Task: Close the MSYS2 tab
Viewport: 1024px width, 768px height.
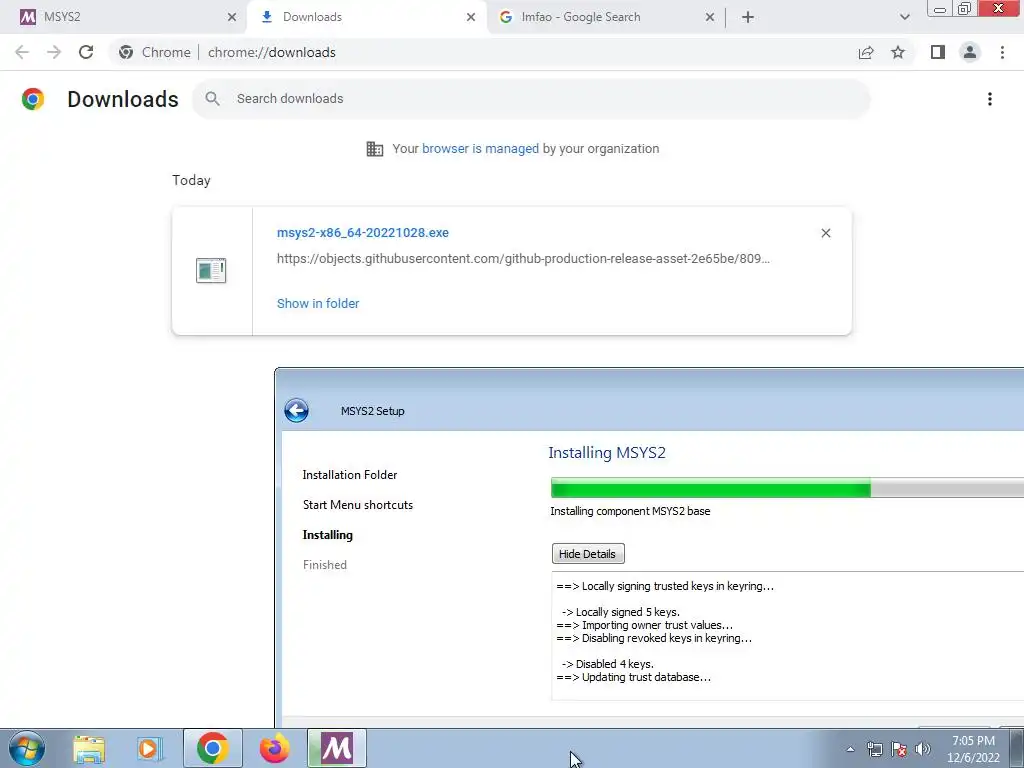Action: pyautogui.click(x=232, y=17)
